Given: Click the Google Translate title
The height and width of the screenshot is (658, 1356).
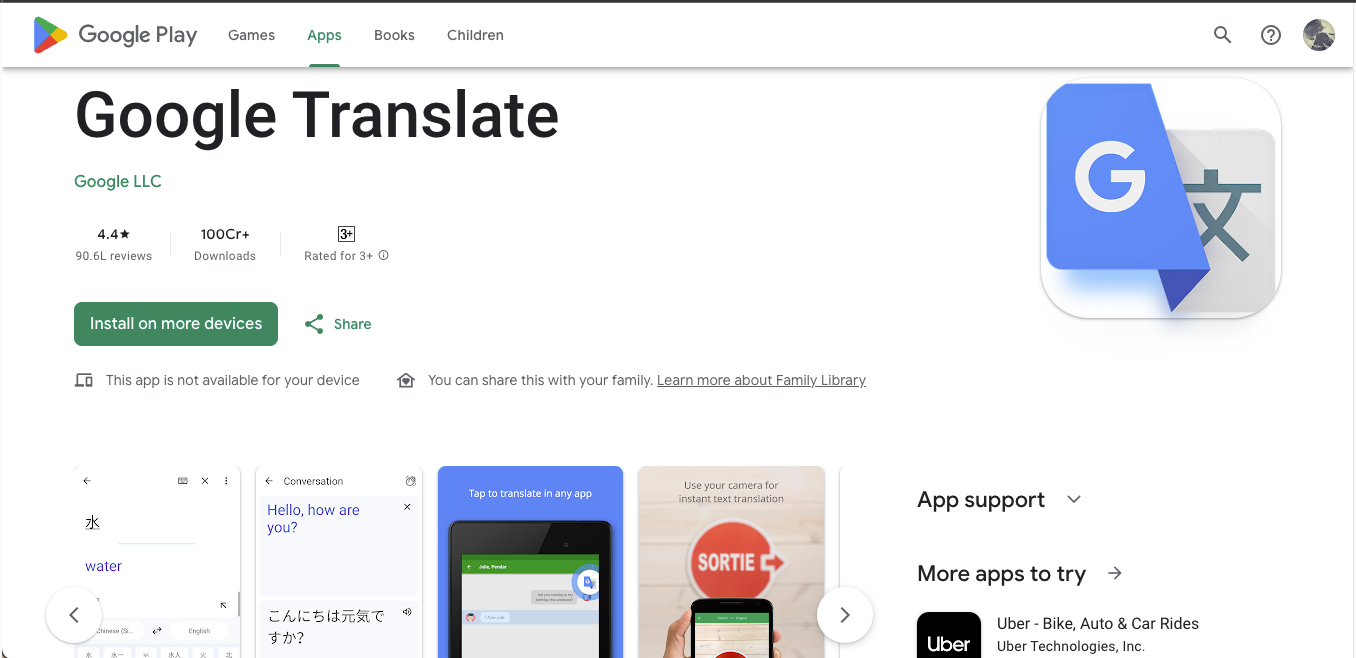Looking at the screenshot, I should 317,114.
